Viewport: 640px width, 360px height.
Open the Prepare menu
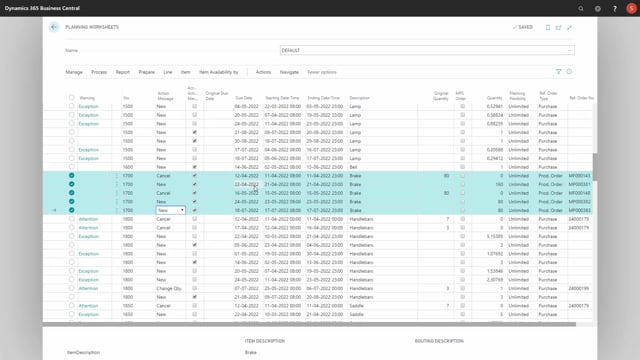[147, 72]
